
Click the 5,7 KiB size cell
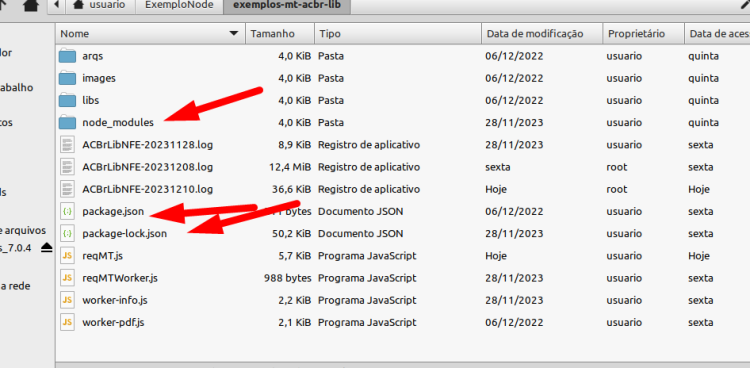pyautogui.click(x=295, y=256)
